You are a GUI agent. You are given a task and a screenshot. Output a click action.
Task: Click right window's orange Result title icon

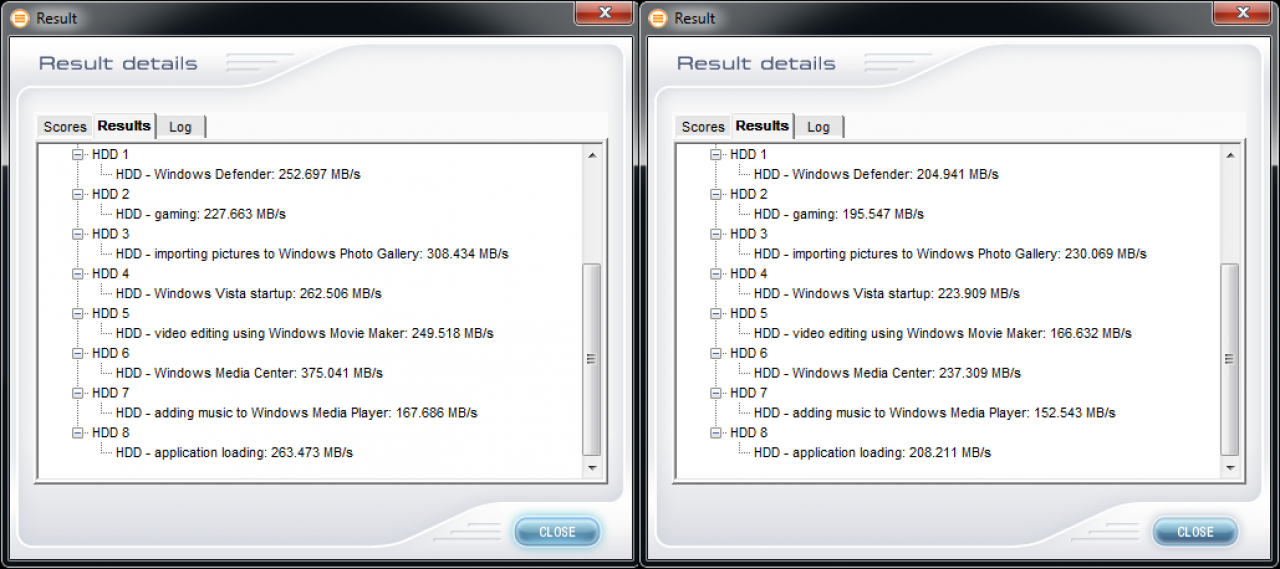pyautogui.click(x=657, y=18)
